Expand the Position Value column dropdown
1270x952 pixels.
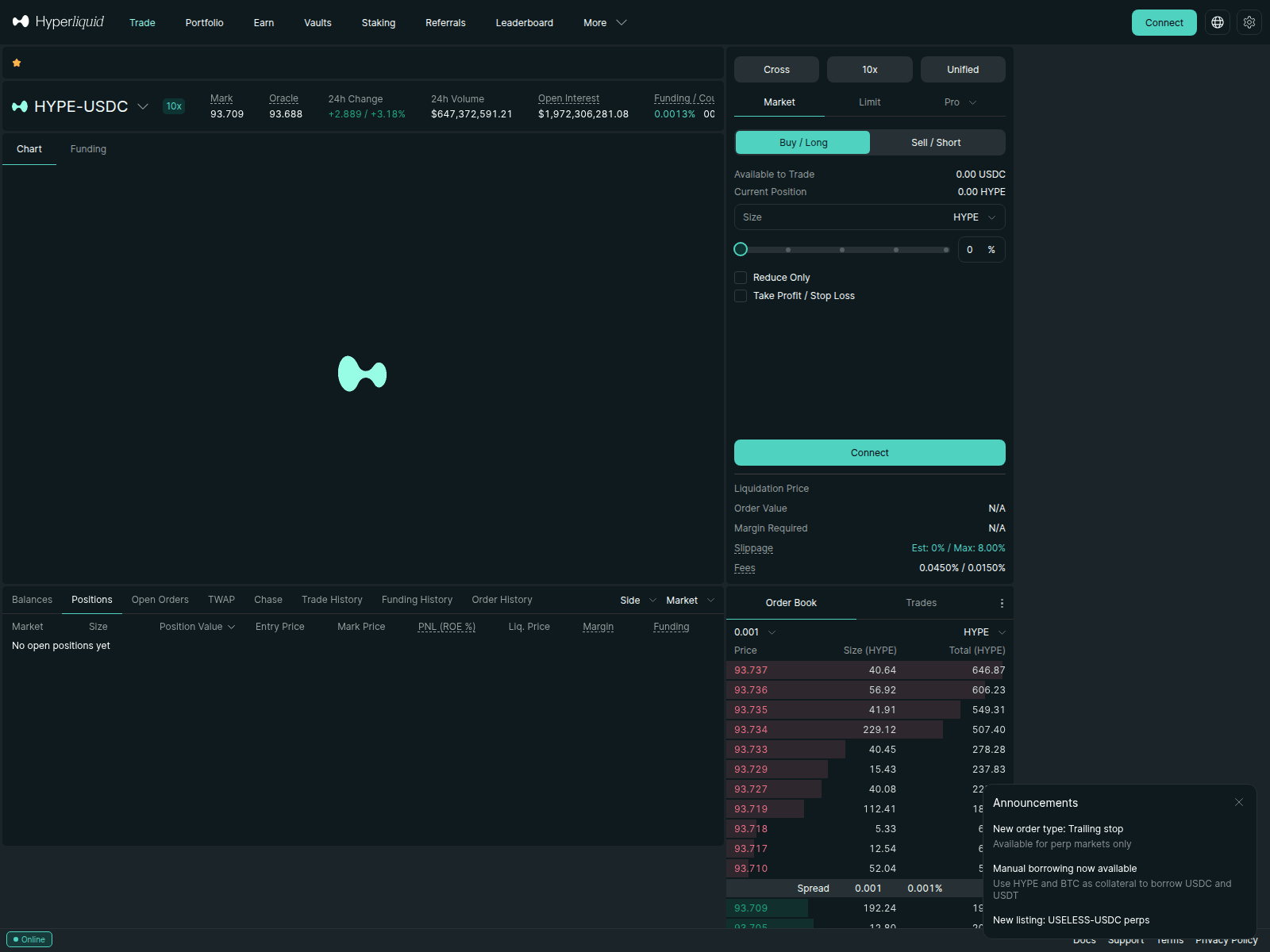click(x=197, y=627)
